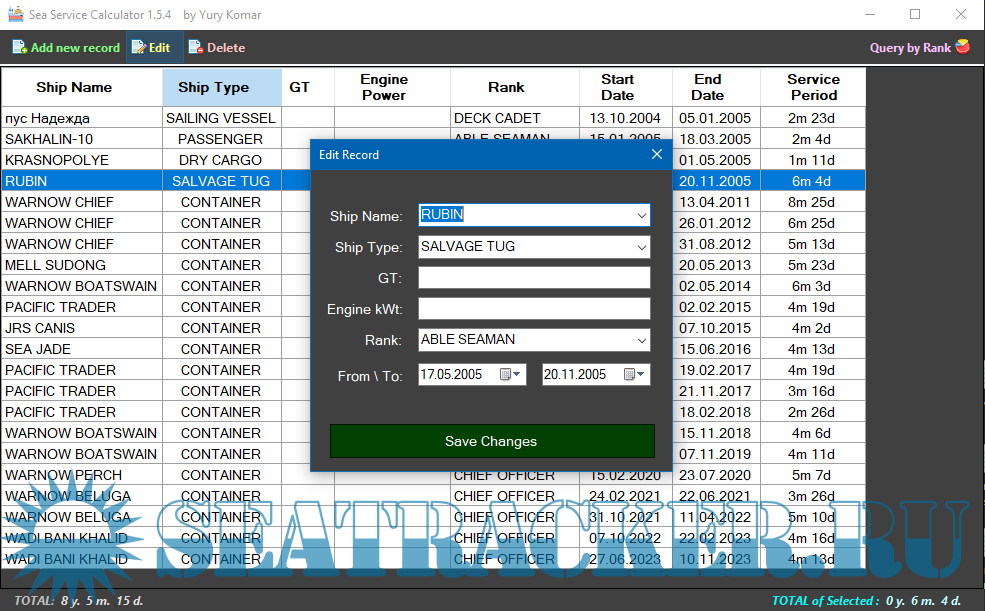Expand the Rank dropdown
The image size is (985, 611).
click(x=641, y=340)
